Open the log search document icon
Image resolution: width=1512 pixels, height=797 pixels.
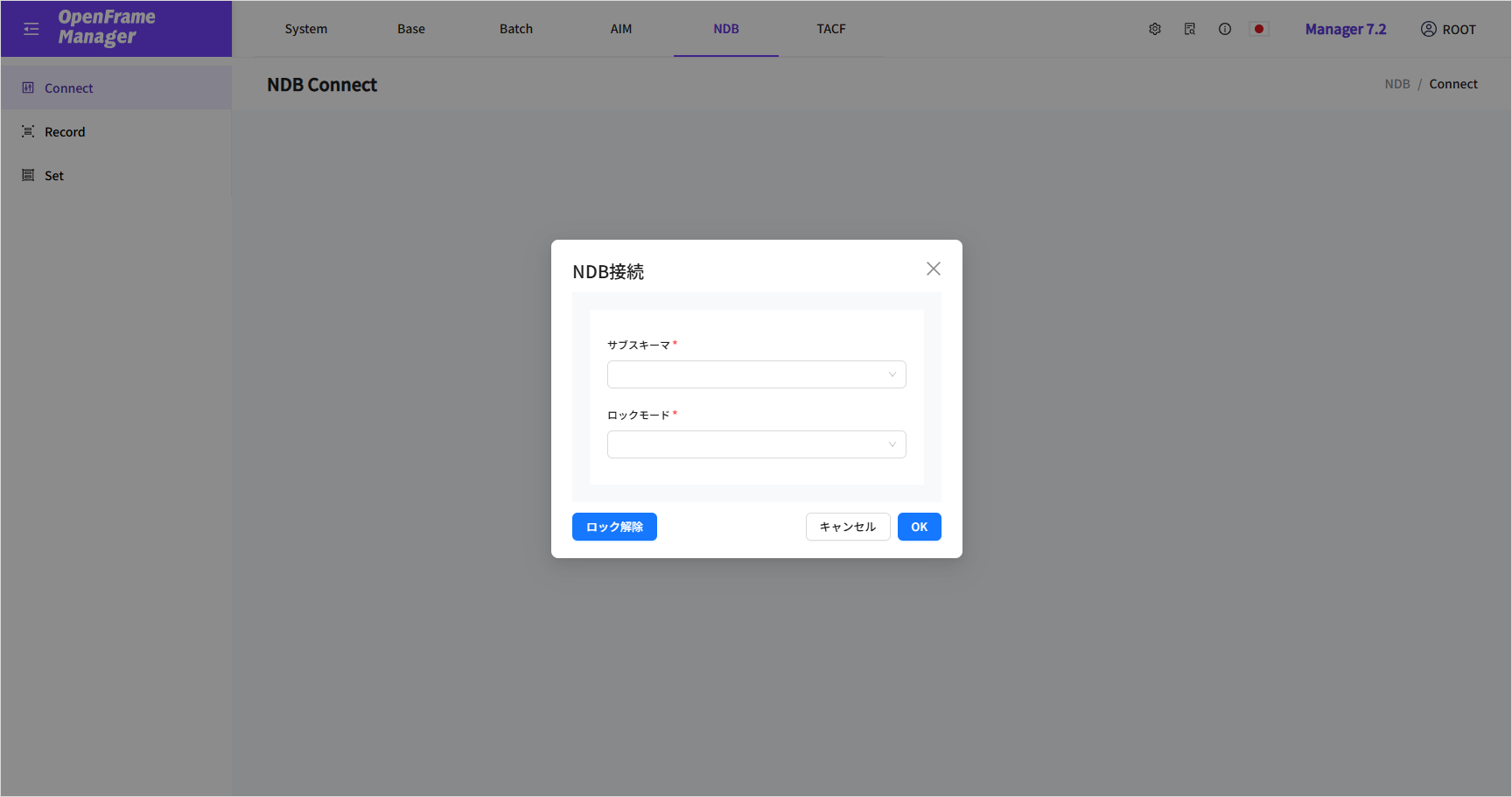point(1190,29)
